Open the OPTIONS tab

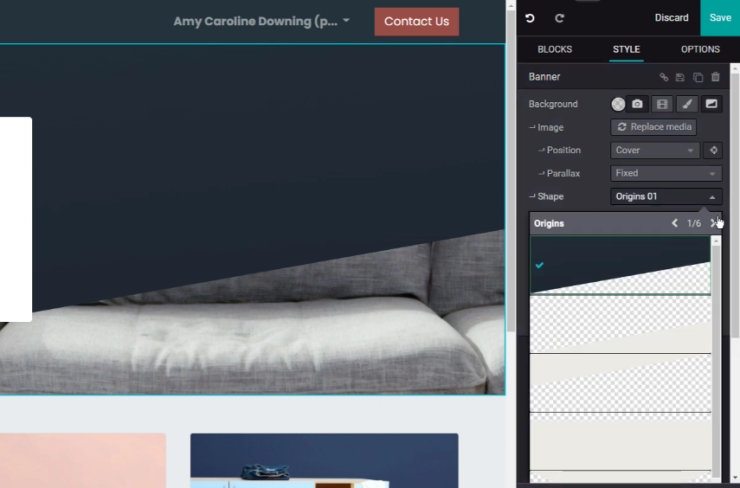(700, 49)
